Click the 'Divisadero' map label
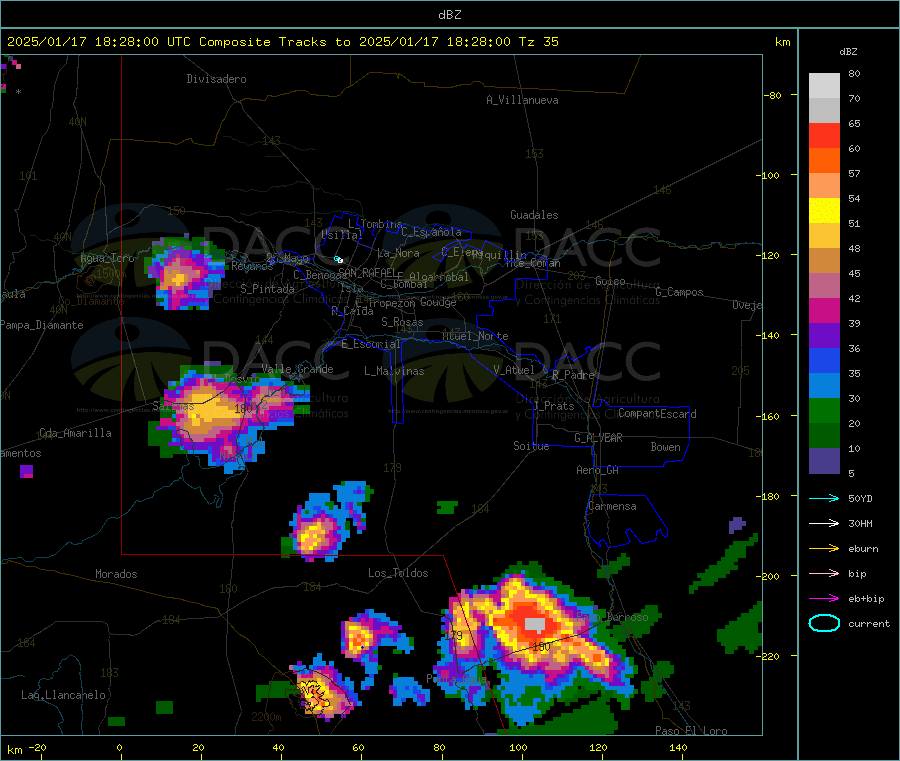The width and height of the screenshot is (900, 761). coord(216,79)
